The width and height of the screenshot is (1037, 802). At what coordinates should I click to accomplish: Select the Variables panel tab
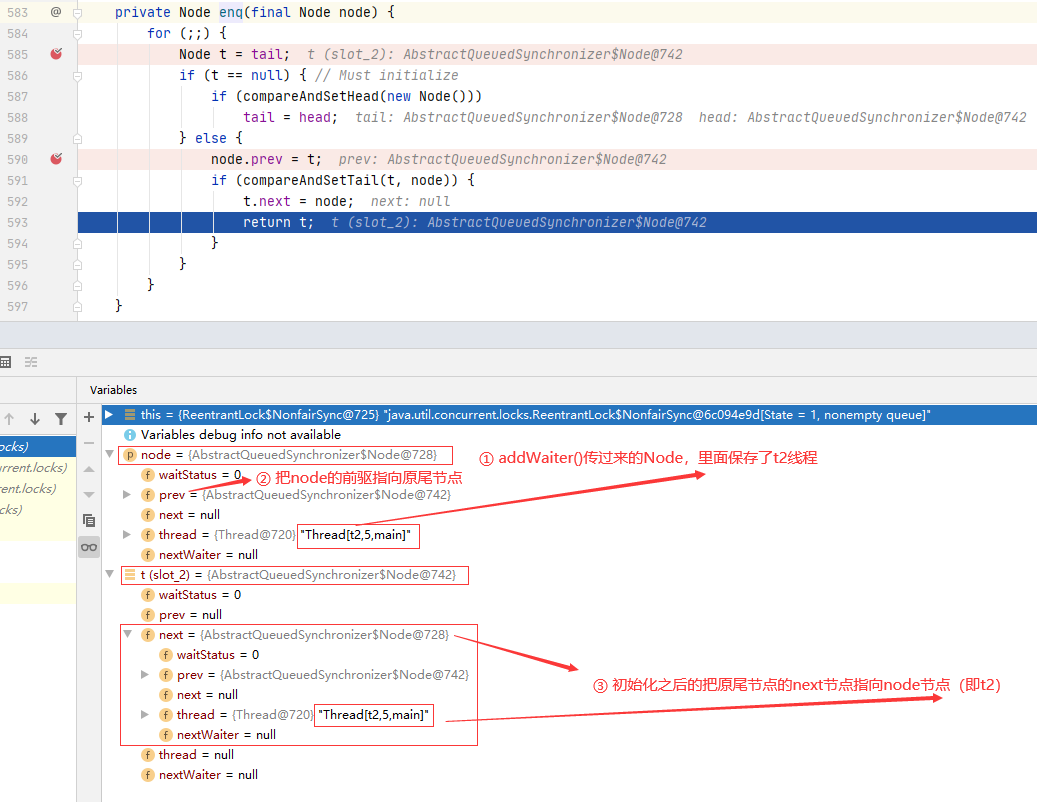tap(114, 390)
